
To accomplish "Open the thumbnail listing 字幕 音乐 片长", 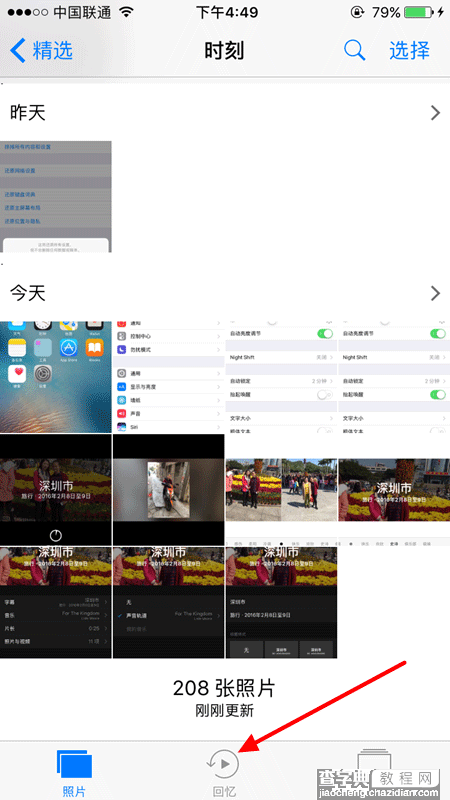I will point(56,603).
